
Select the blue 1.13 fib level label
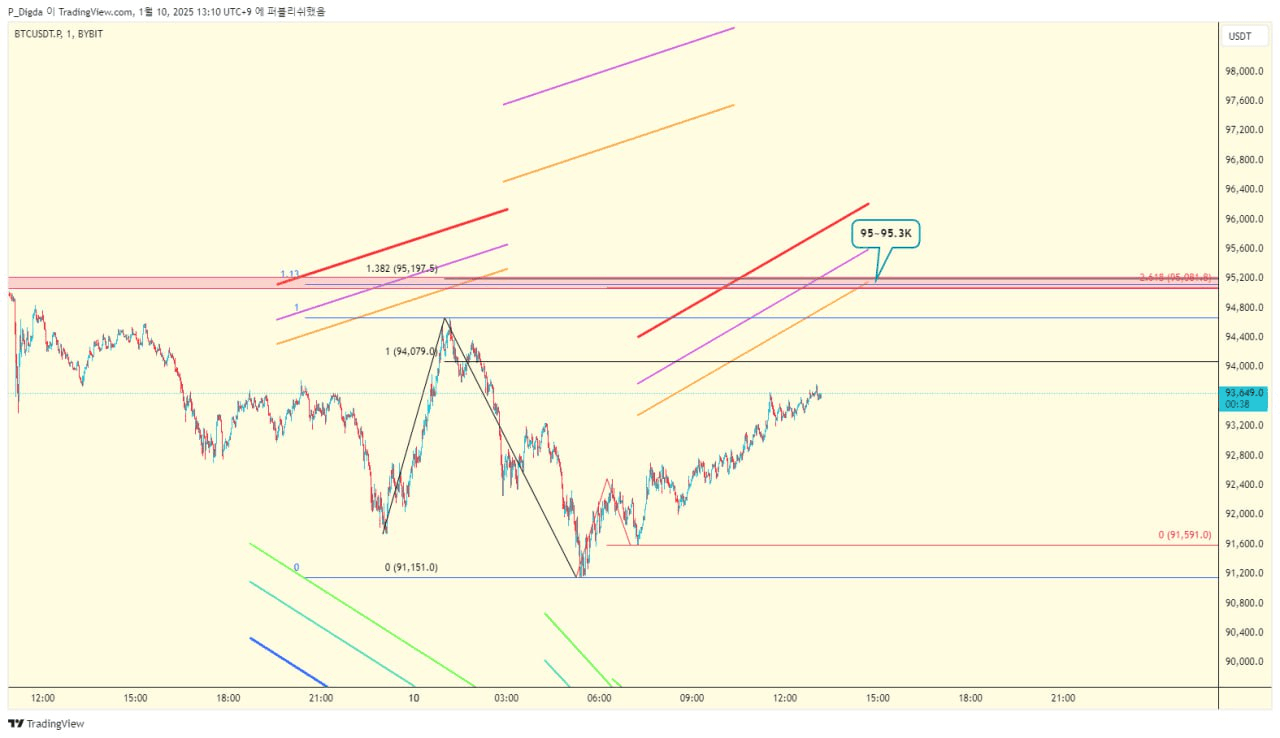pos(290,274)
